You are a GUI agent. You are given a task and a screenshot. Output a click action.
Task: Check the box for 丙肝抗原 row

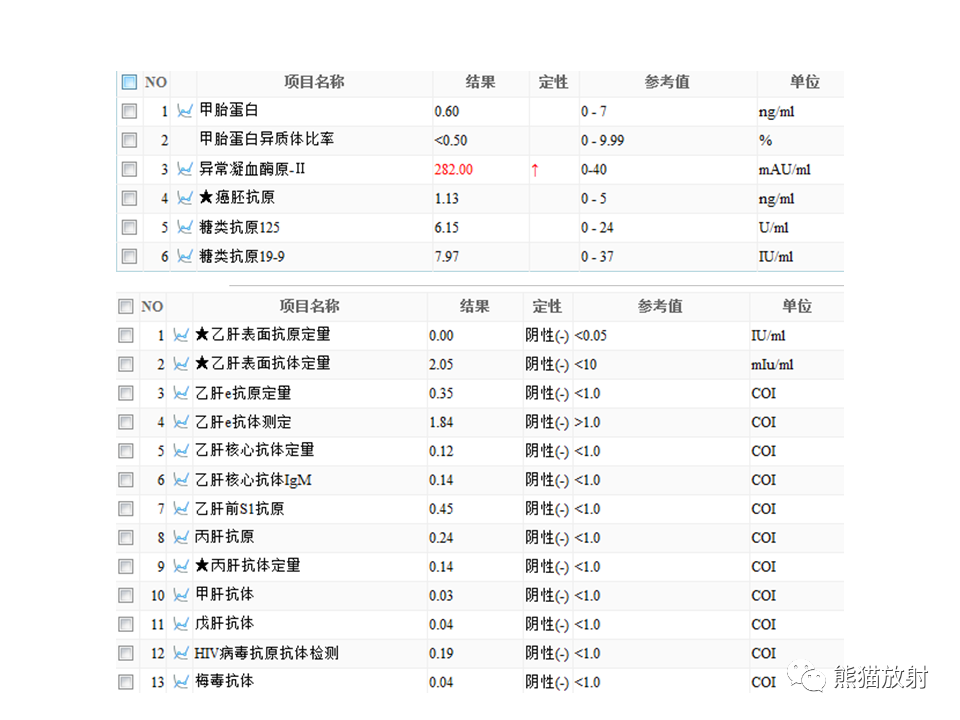click(126, 537)
